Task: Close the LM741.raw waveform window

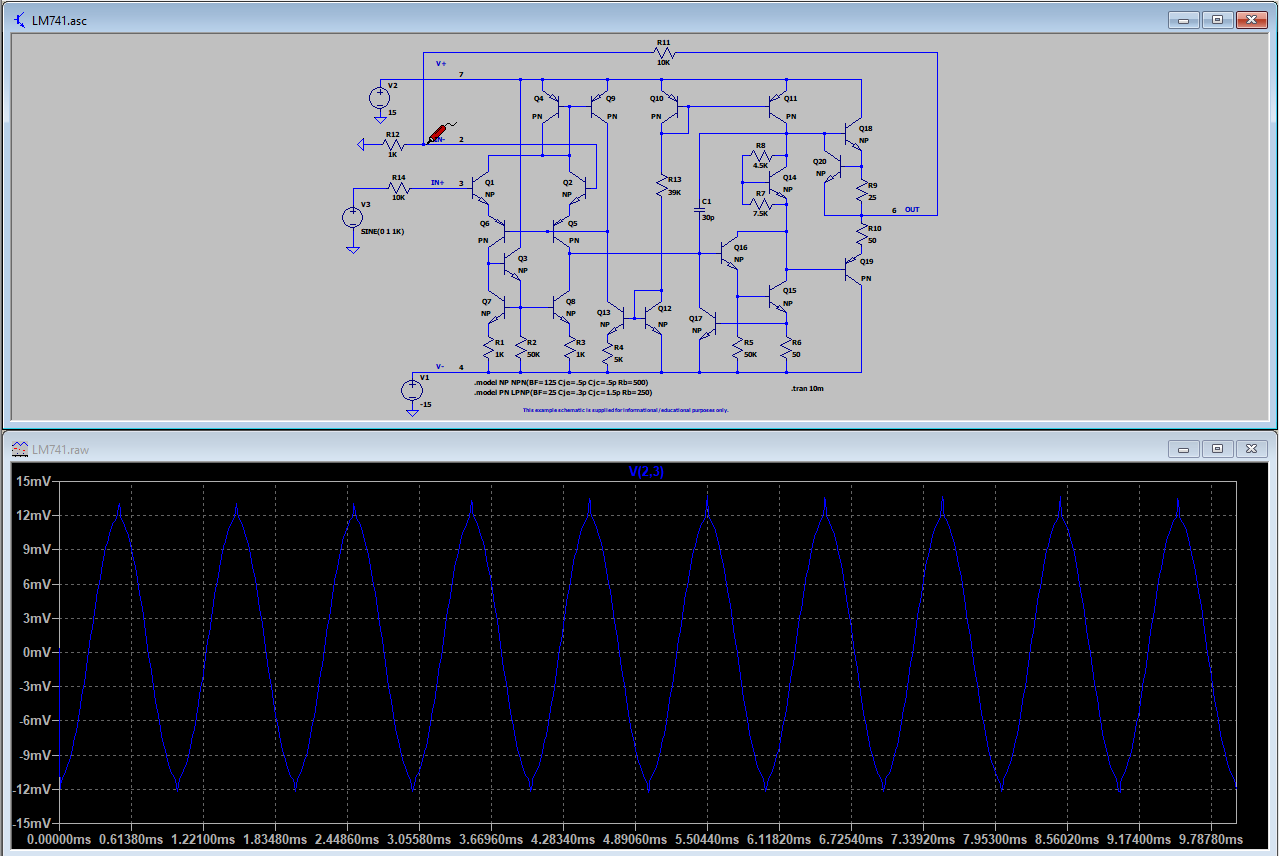Action: point(1251,449)
